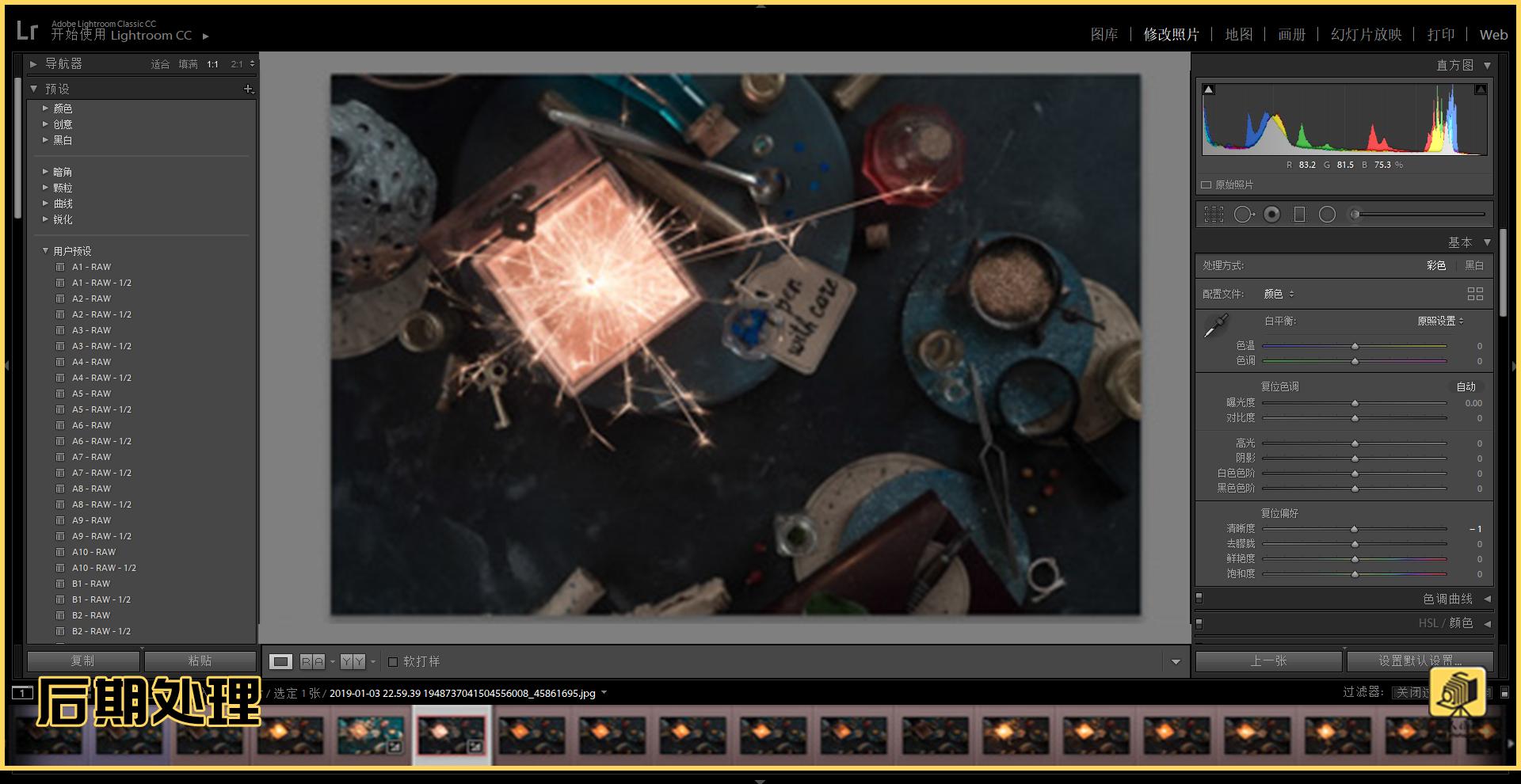
Task: Click the 上一张 button
Action: point(1268,660)
